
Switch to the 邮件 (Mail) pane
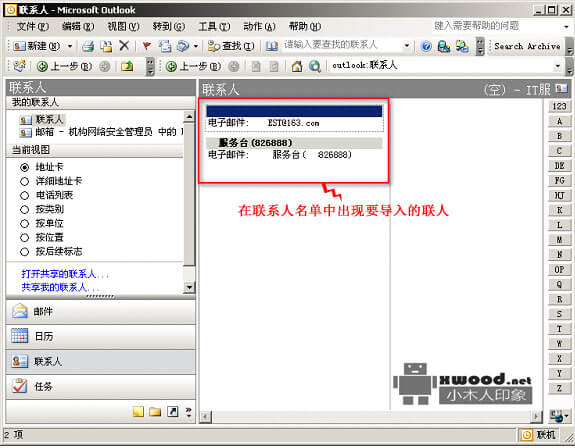coord(100,312)
